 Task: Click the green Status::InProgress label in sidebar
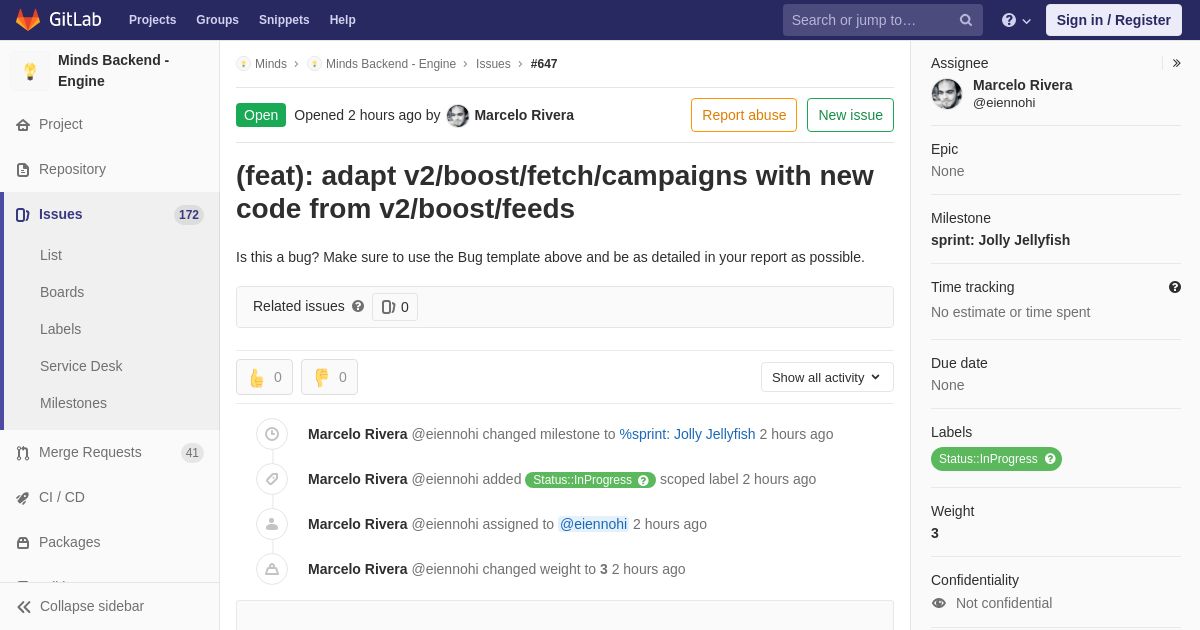tap(996, 459)
